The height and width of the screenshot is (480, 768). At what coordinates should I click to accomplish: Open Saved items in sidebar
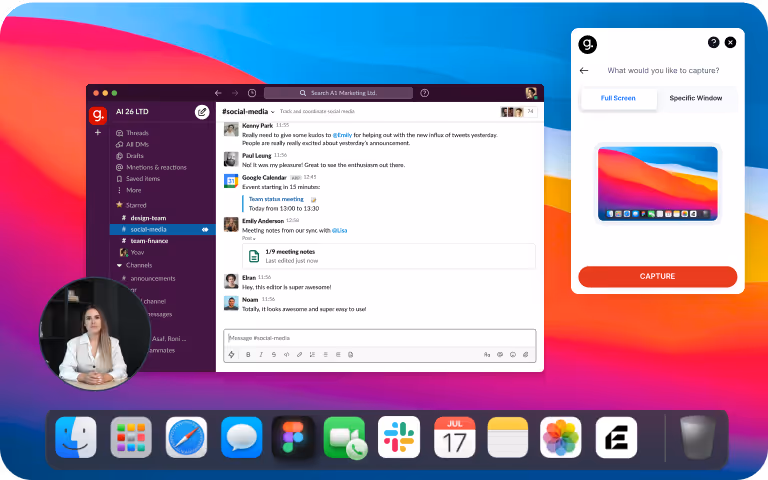coord(138,179)
